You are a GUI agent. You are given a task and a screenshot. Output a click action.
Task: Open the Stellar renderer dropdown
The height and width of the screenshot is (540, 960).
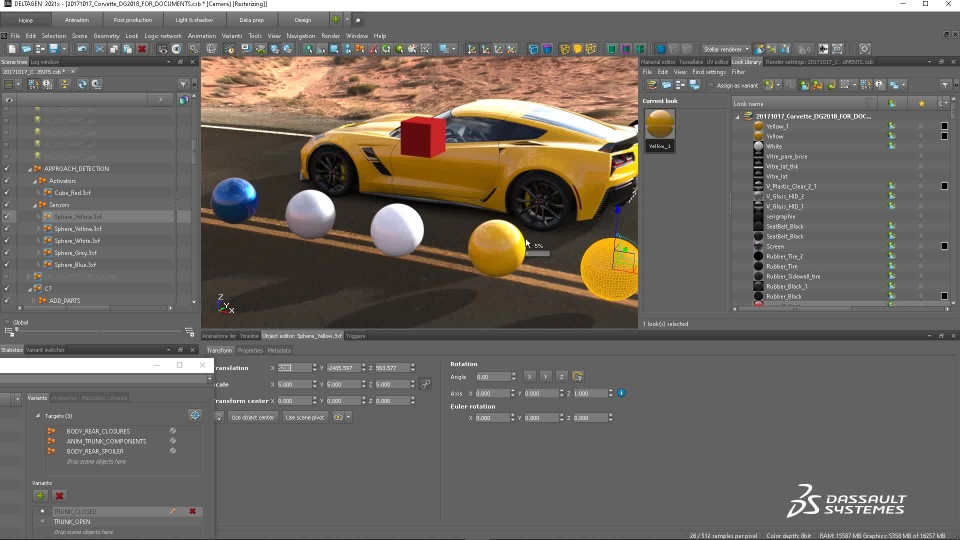[x=725, y=49]
